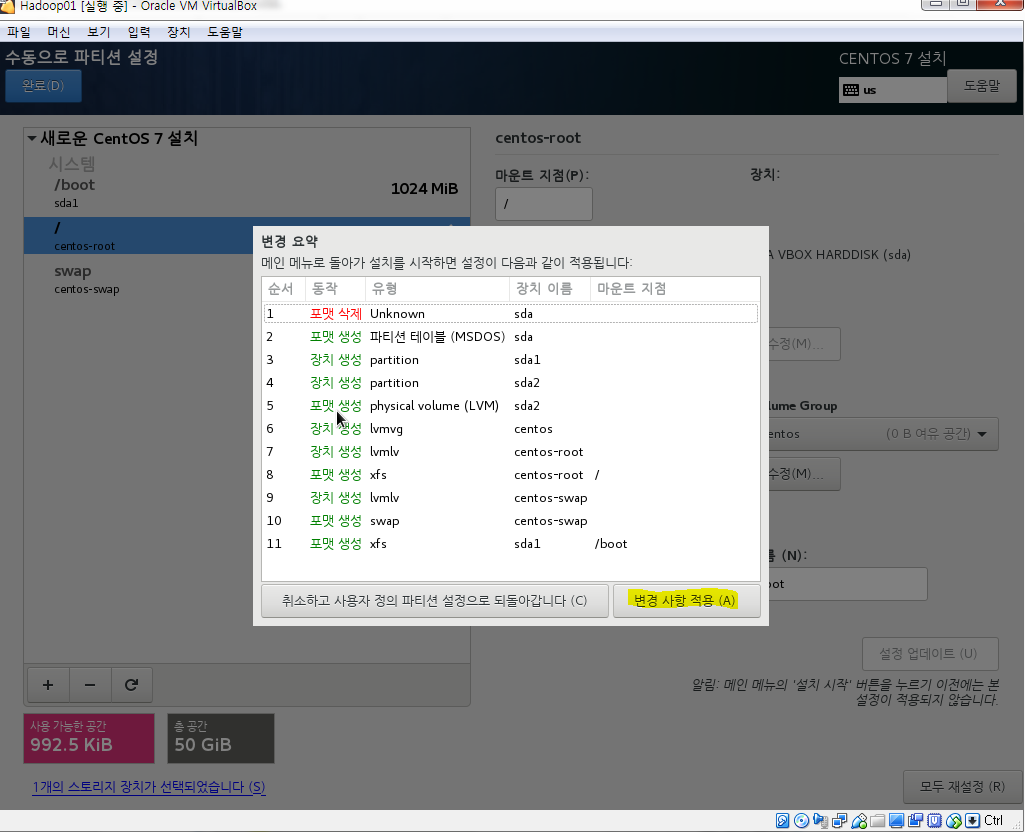The image size is (1025, 832).
Task: Open the 보기 menu
Action: [99, 32]
